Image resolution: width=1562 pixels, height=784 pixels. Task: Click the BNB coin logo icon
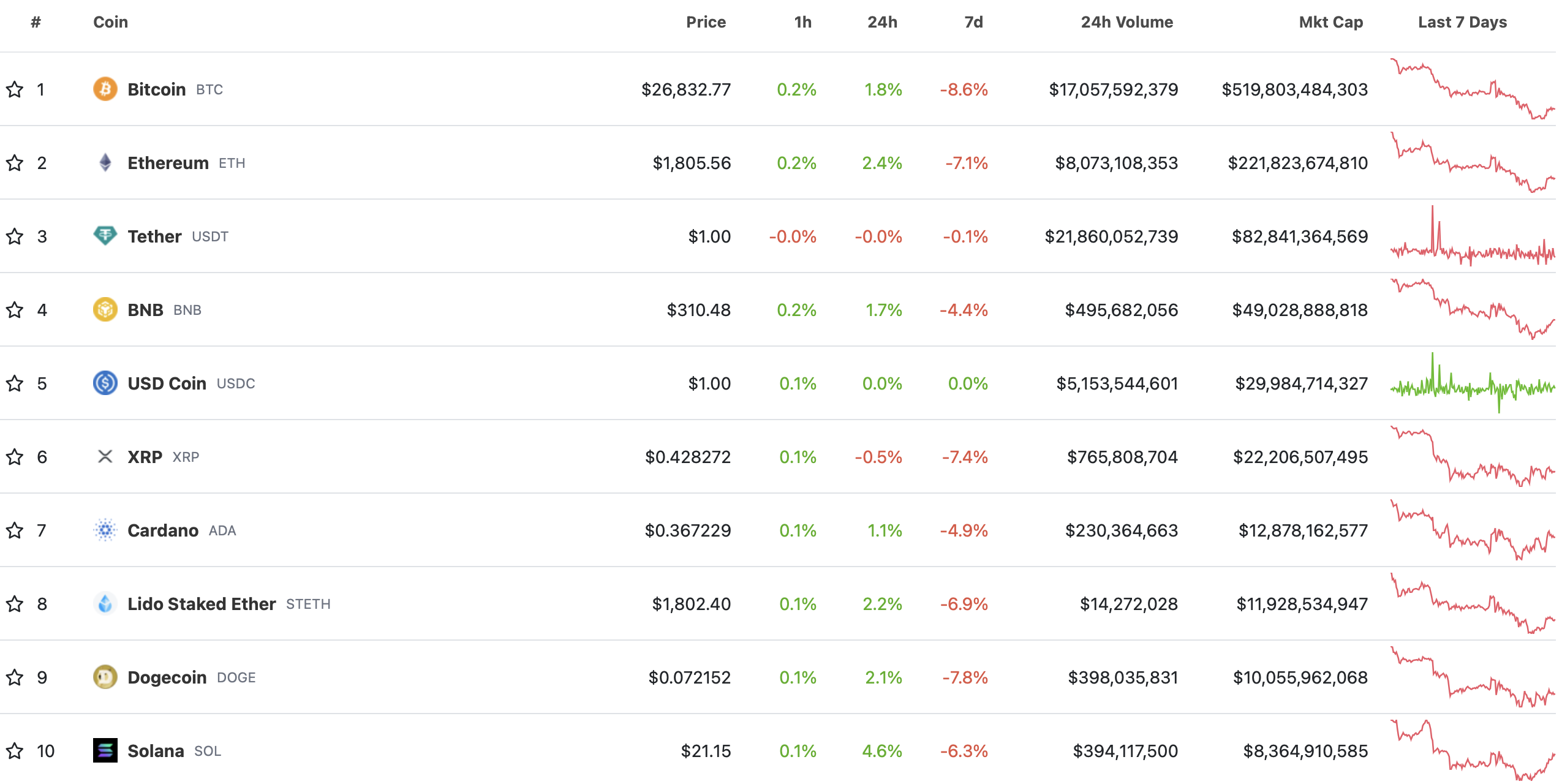pyautogui.click(x=105, y=309)
